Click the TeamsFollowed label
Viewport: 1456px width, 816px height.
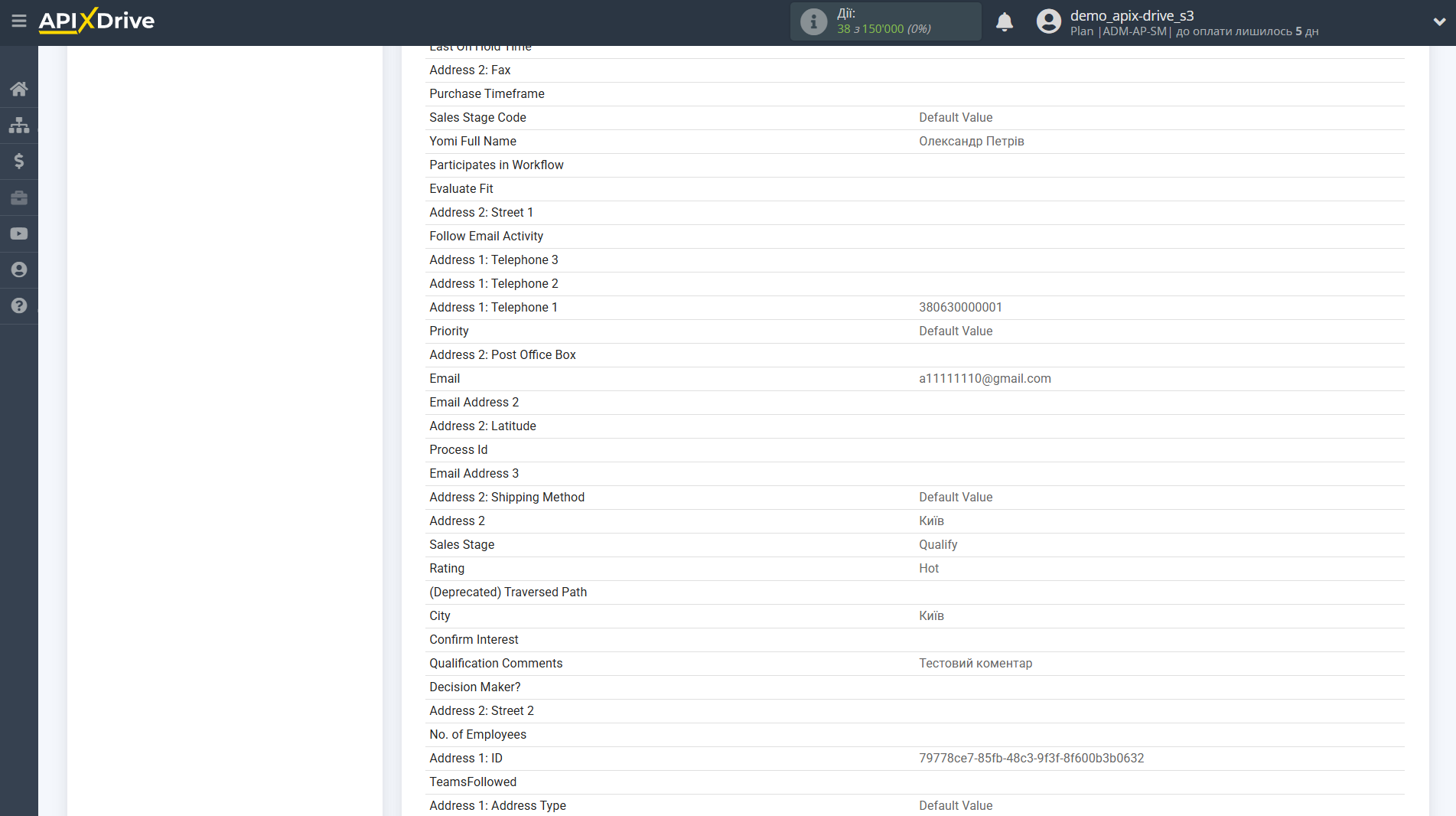pyautogui.click(x=473, y=782)
